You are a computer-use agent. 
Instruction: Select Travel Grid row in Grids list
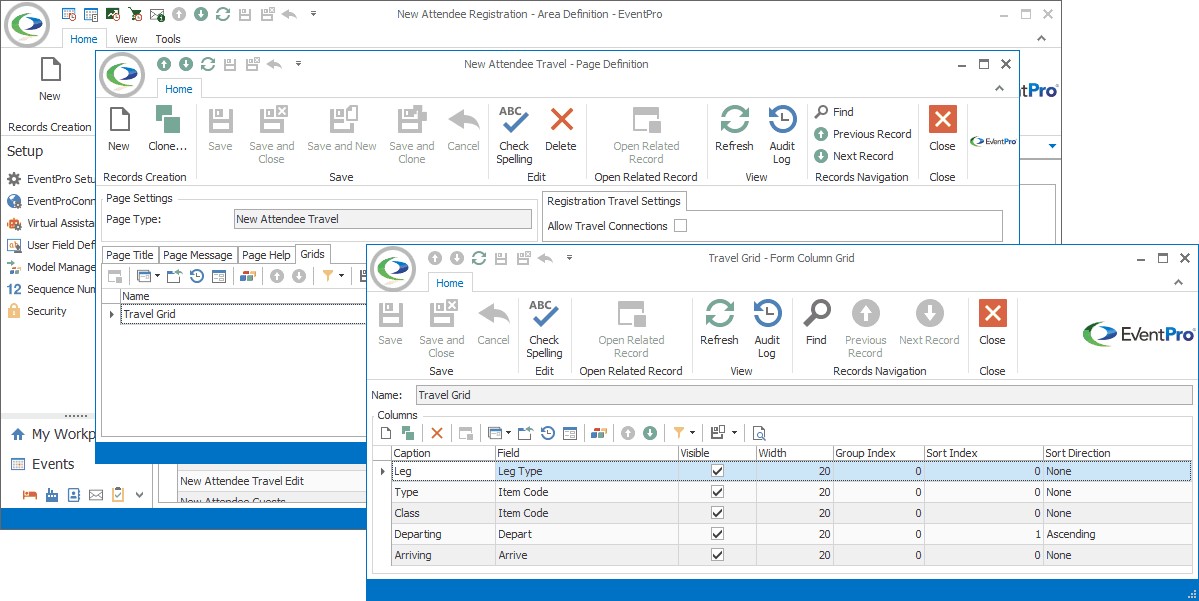pyautogui.click(x=244, y=314)
